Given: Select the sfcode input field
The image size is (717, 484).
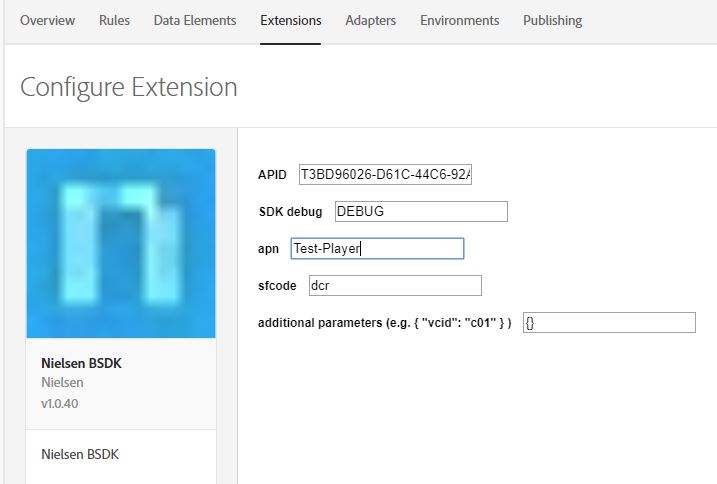Looking at the screenshot, I should 395,285.
